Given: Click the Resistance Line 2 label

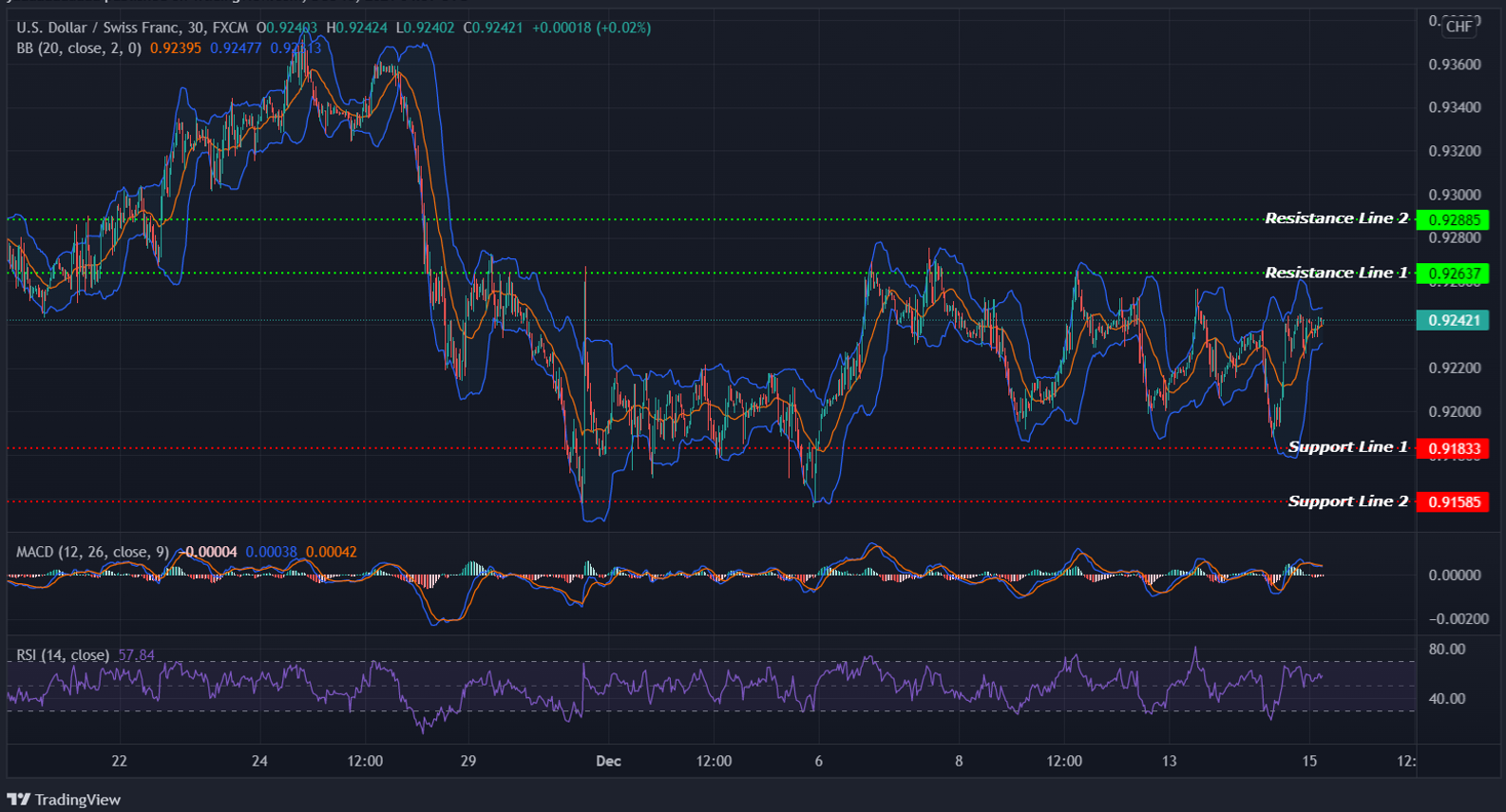Looking at the screenshot, I should (1336, 218).
